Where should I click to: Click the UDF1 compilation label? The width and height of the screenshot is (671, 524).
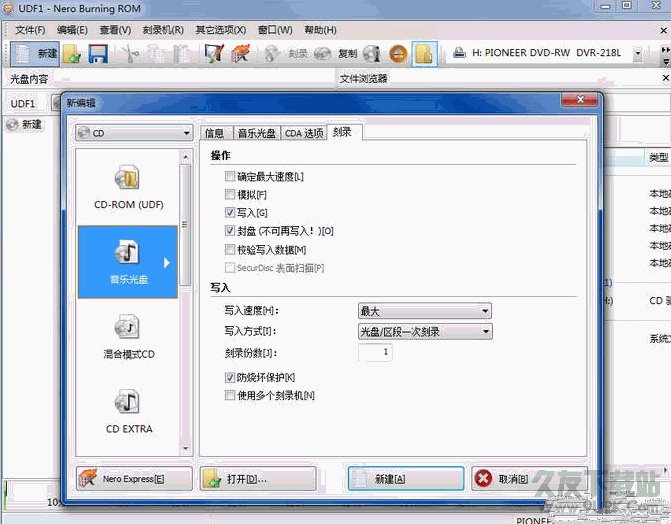tap(23, 104)
